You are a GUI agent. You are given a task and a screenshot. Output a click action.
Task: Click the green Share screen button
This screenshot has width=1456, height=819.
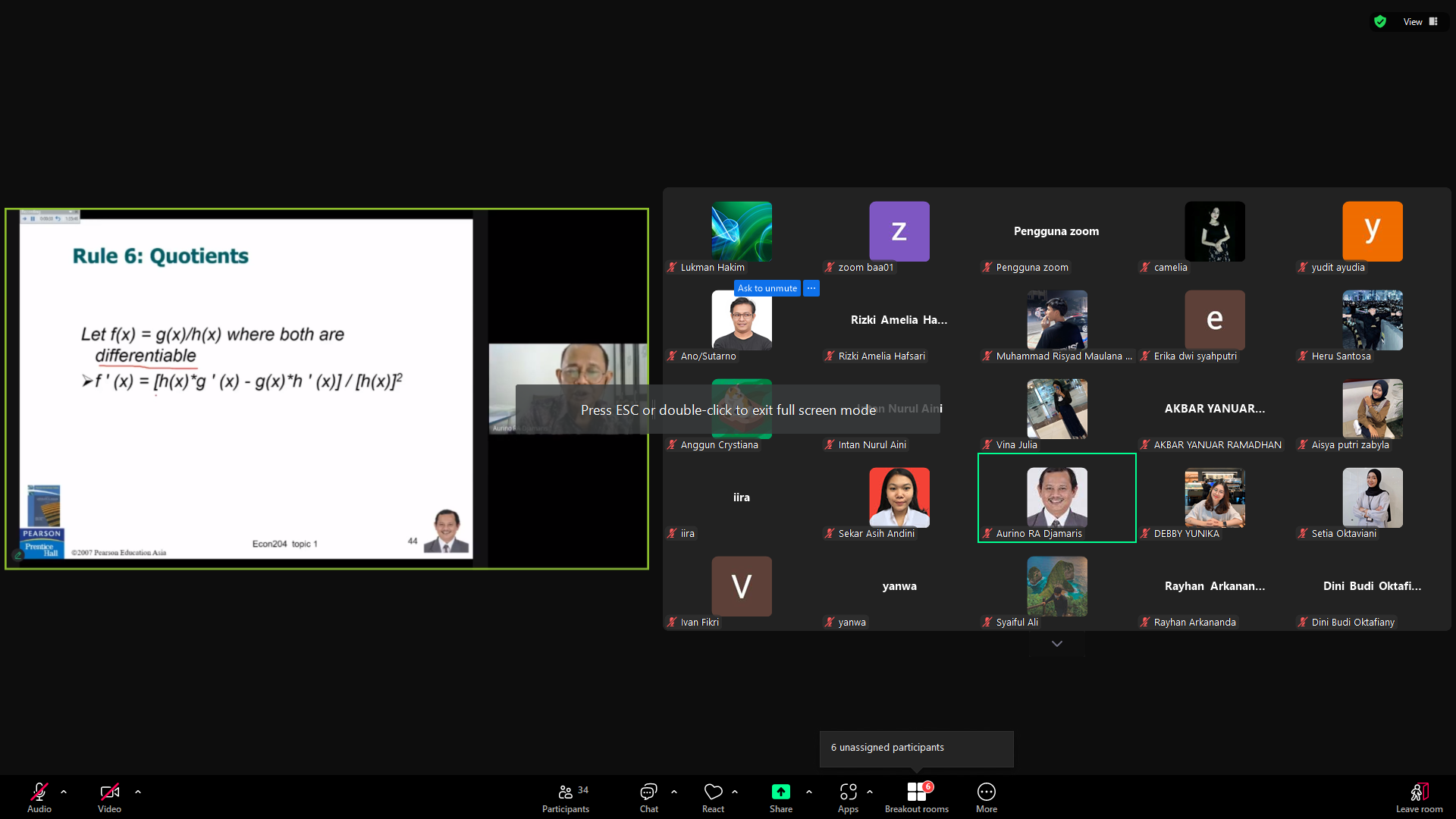(x=780, y=797)
